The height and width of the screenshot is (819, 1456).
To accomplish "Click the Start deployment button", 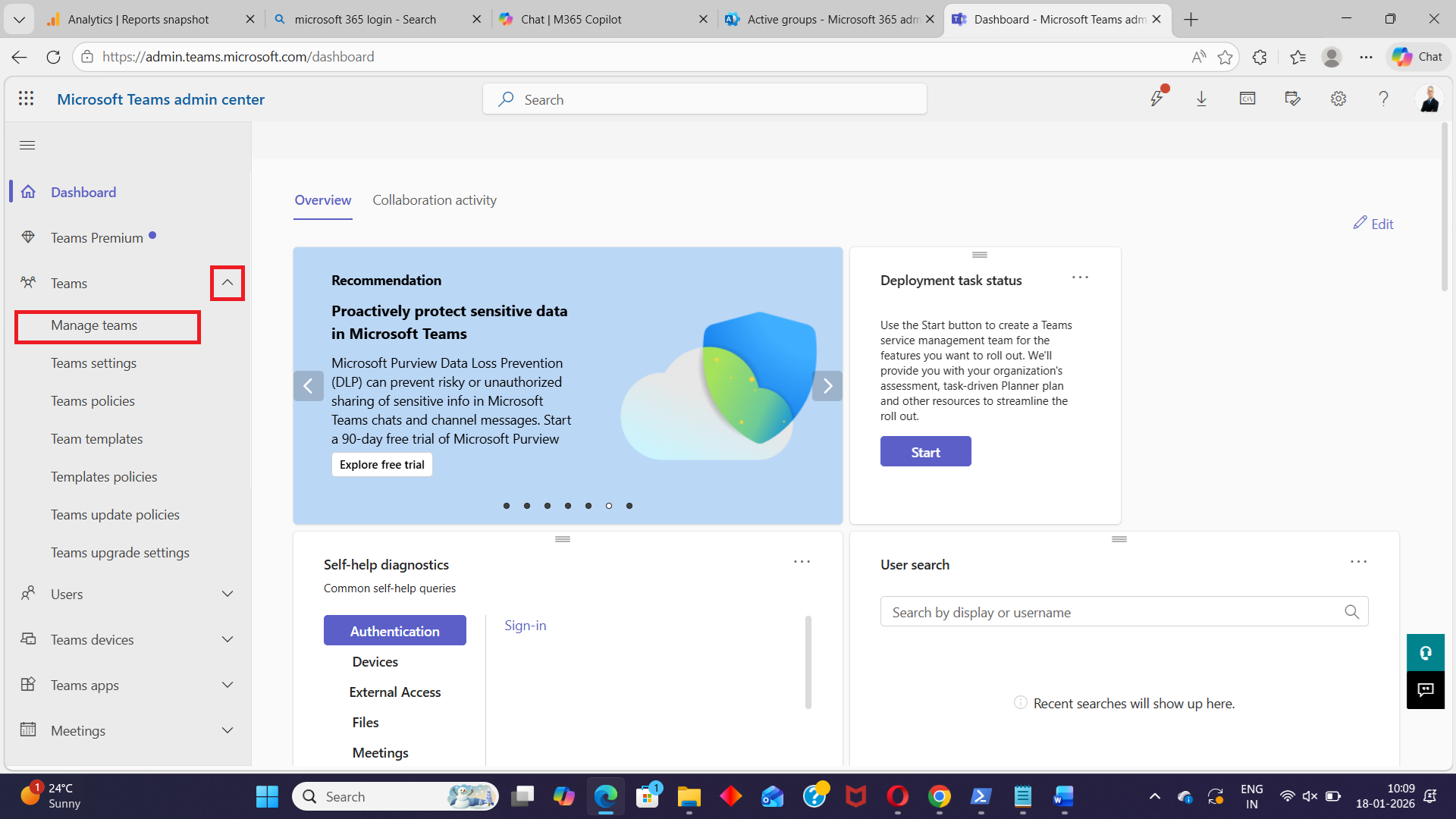I will click(925, 452).
